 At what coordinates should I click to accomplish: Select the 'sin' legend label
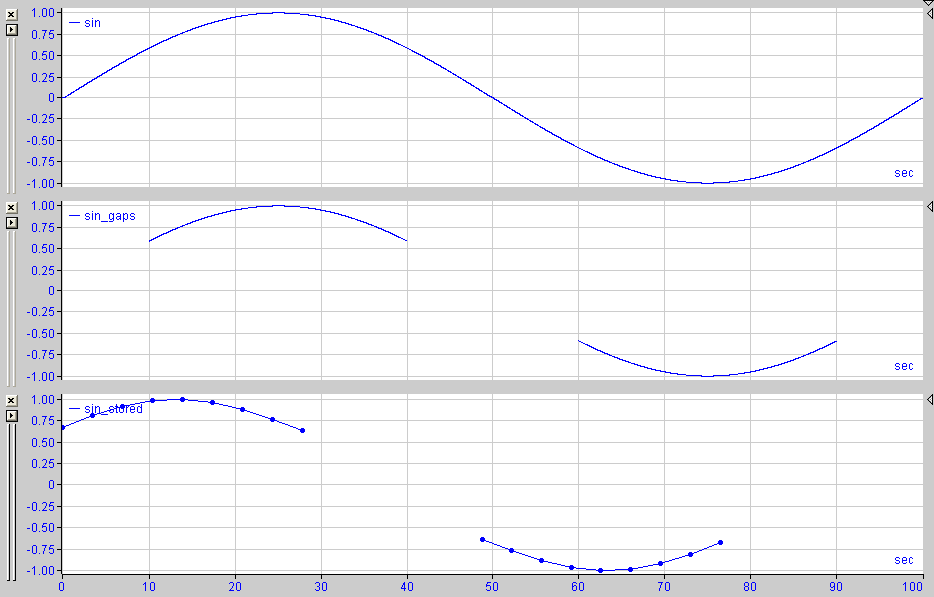pos(92,23)
